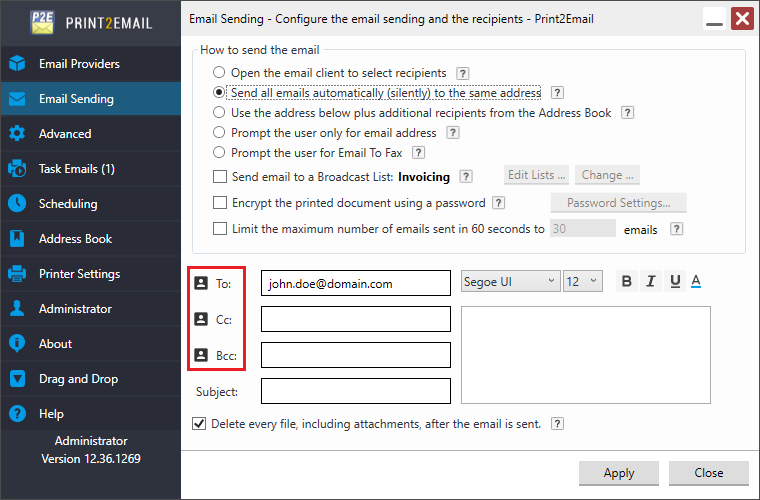Uncheck 'Delete every file, including attachments' checkbox

199,424
